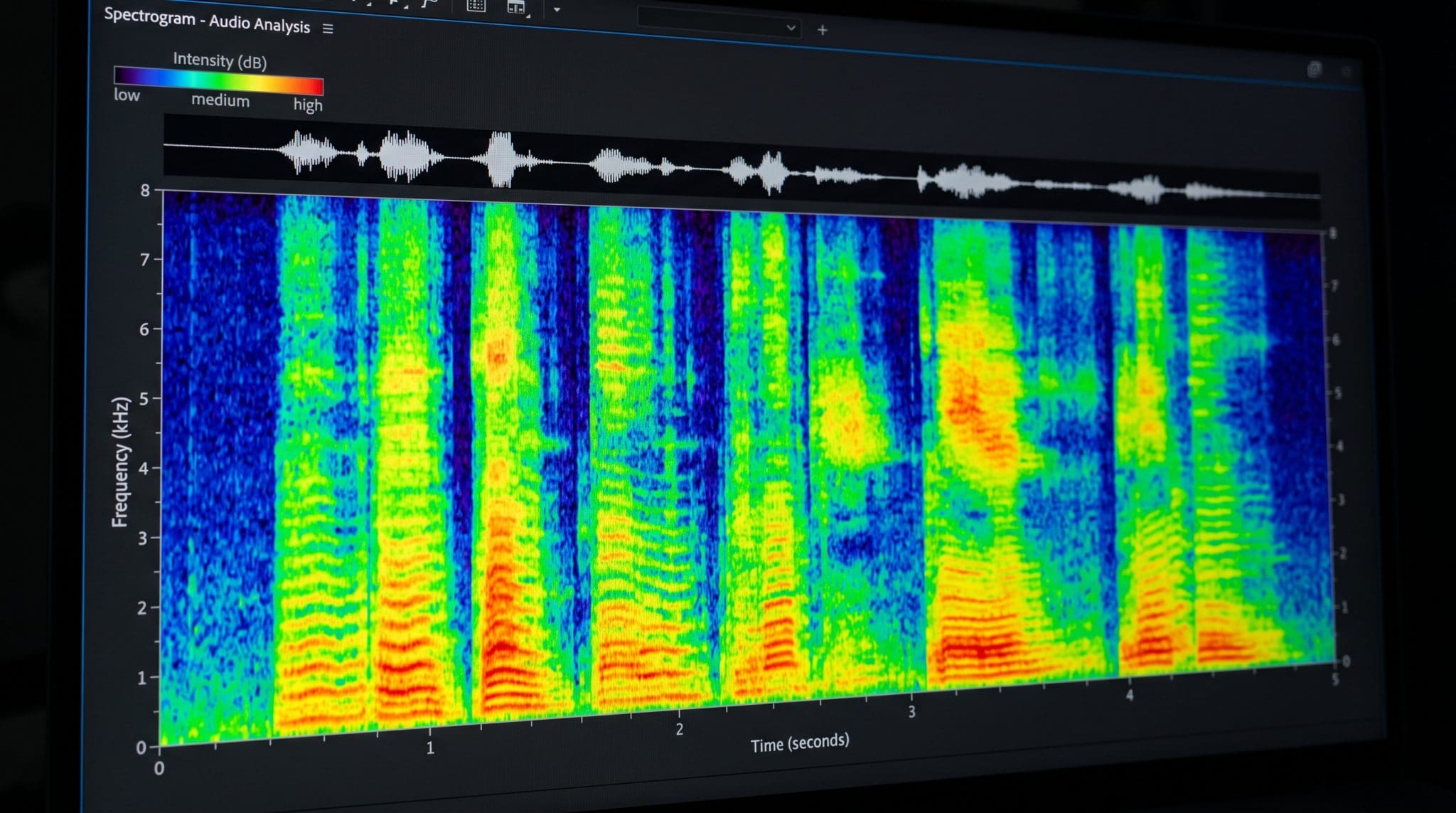The image size is (1456, 813).
Task: Click the "medium" legend label
Action: 220,100
